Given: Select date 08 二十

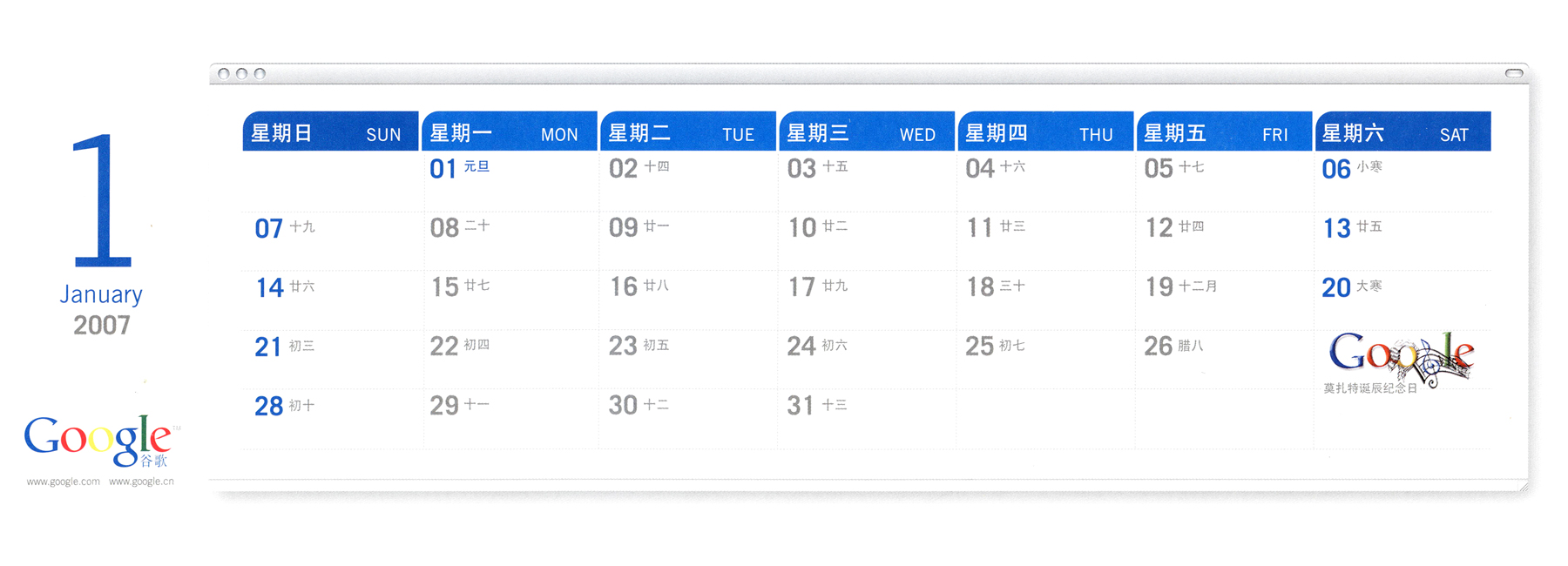Looking at the screenshot, I should (460, 227).
